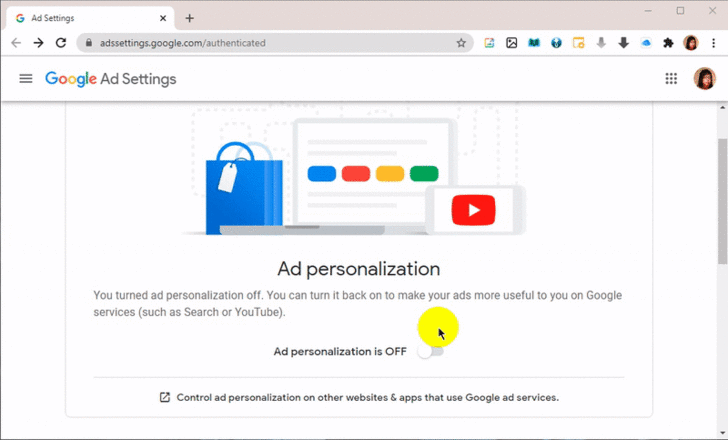This screenshot has height=440, width=728.
Task: Click the YouTube play illustration
Action: 473,210
